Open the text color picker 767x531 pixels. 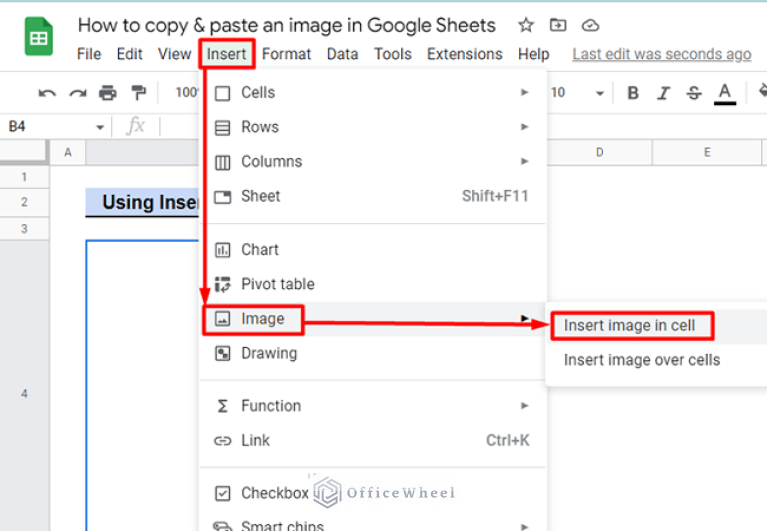click(726, 93)
